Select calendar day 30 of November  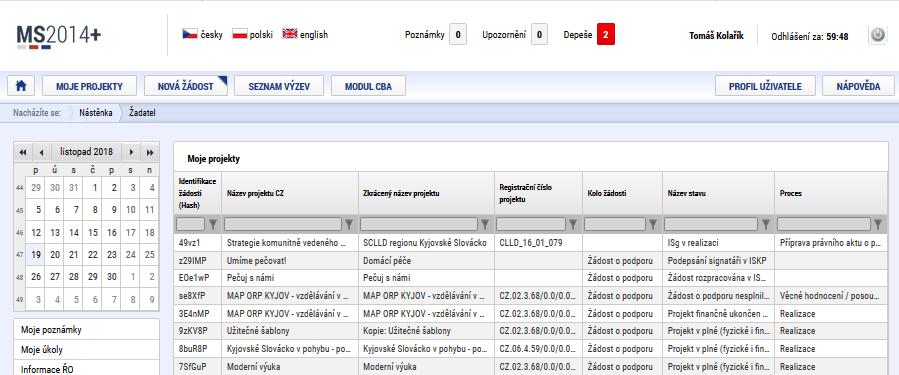click(x=112, y=276)
